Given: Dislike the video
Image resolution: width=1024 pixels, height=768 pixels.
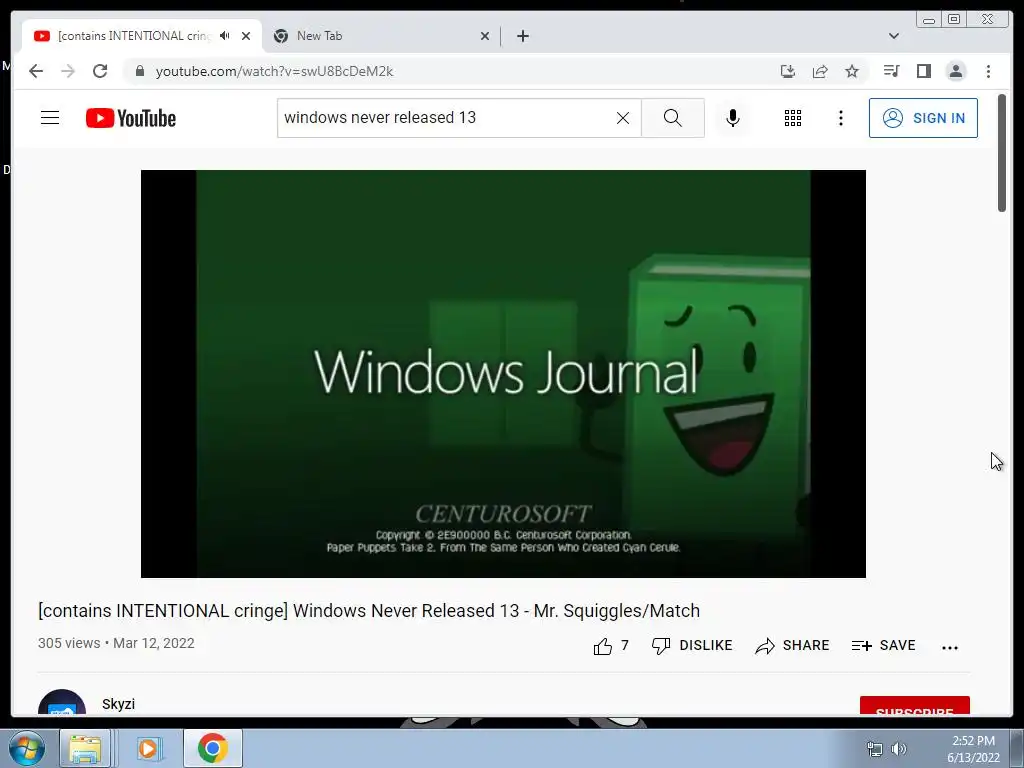Looking at the screenshot, I should (x=692, y=646).
